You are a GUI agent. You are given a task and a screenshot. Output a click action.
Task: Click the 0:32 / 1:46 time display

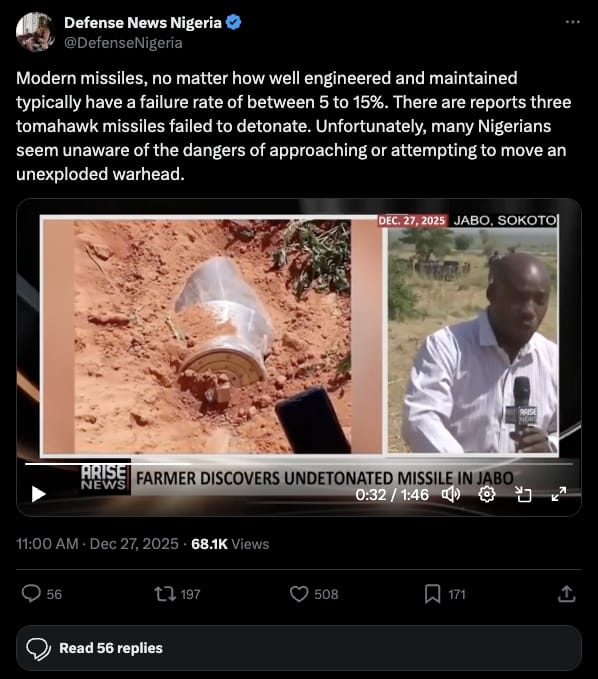(392, 495)
